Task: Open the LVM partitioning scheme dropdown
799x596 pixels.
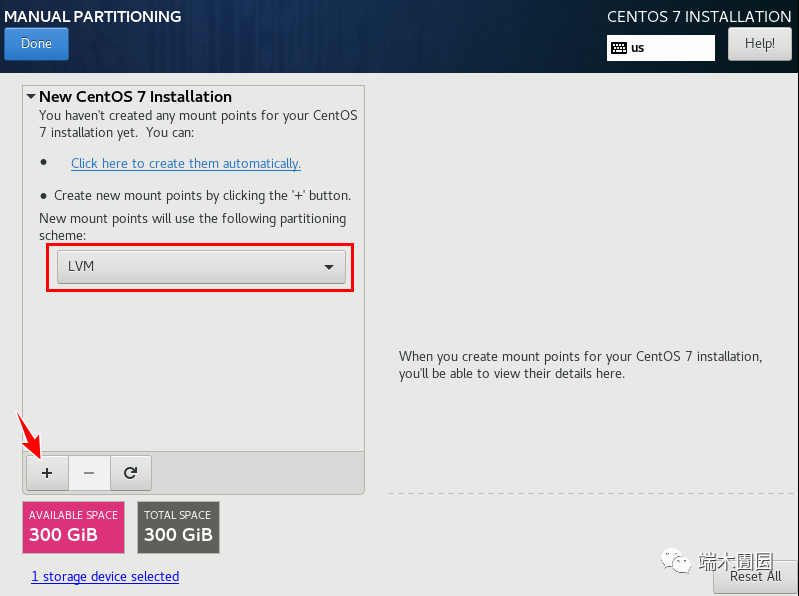Action: pos(201,266)
